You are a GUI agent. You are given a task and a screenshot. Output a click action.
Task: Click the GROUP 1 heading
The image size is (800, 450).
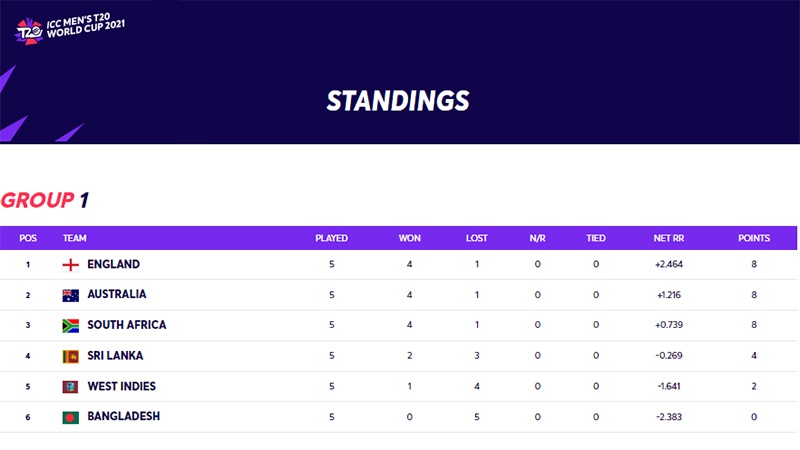(45, 200)
